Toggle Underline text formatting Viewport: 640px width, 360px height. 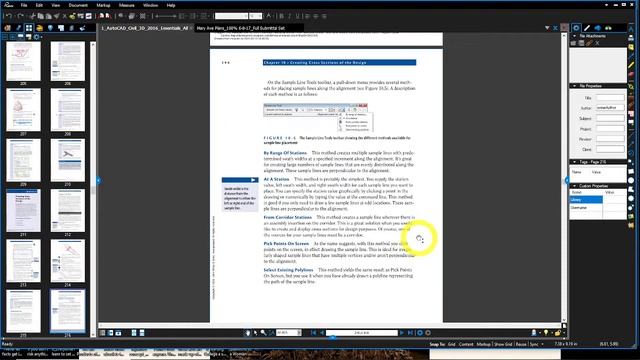coord(298,16)
